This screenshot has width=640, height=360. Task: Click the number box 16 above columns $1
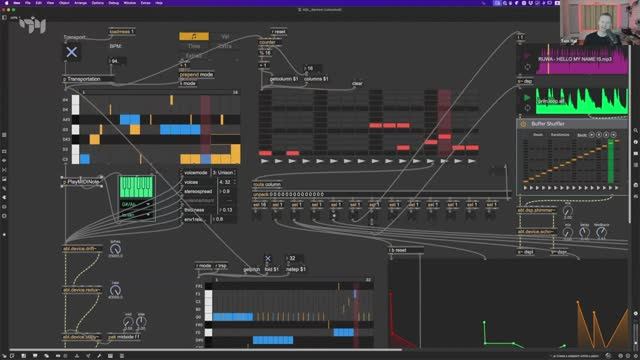pos(312,69)
